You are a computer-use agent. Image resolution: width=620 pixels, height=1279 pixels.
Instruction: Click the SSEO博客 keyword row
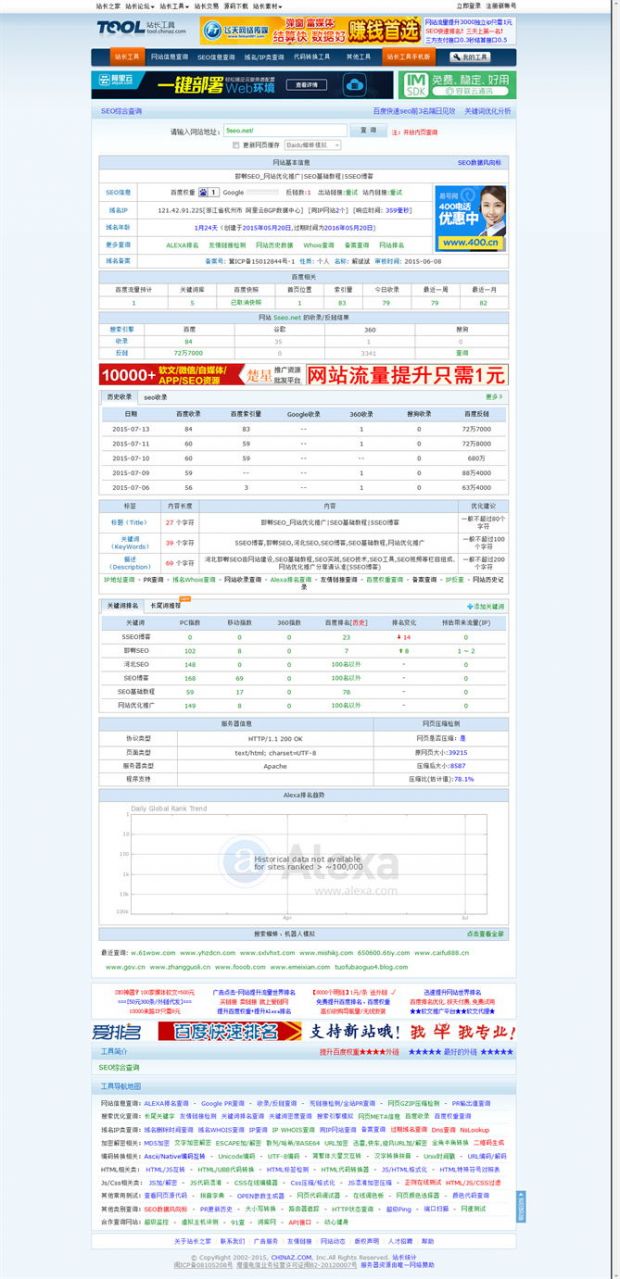pos(303,636)
